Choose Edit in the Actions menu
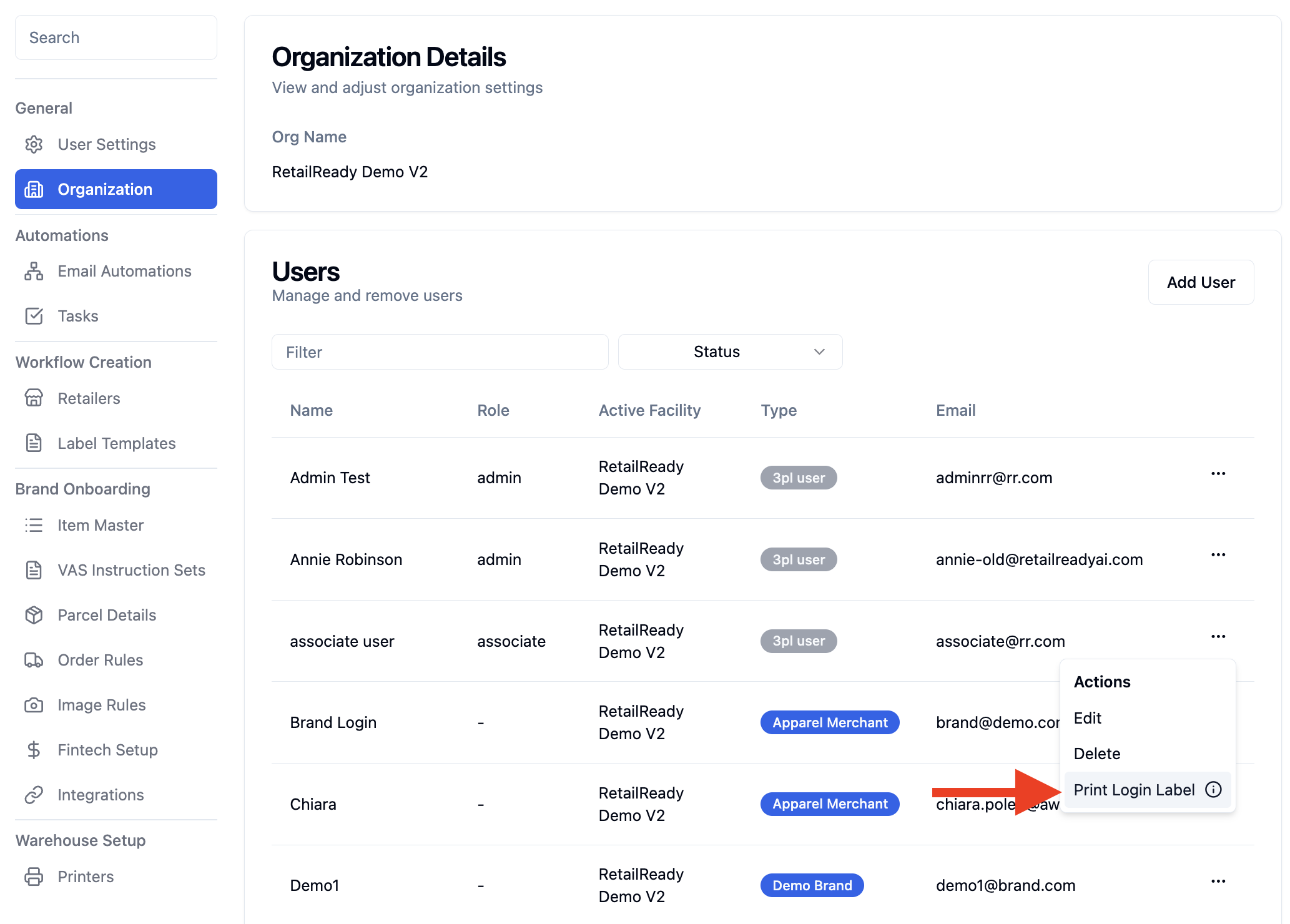The height and width of the screenshot is (924, 1290). click(1148, 718)
